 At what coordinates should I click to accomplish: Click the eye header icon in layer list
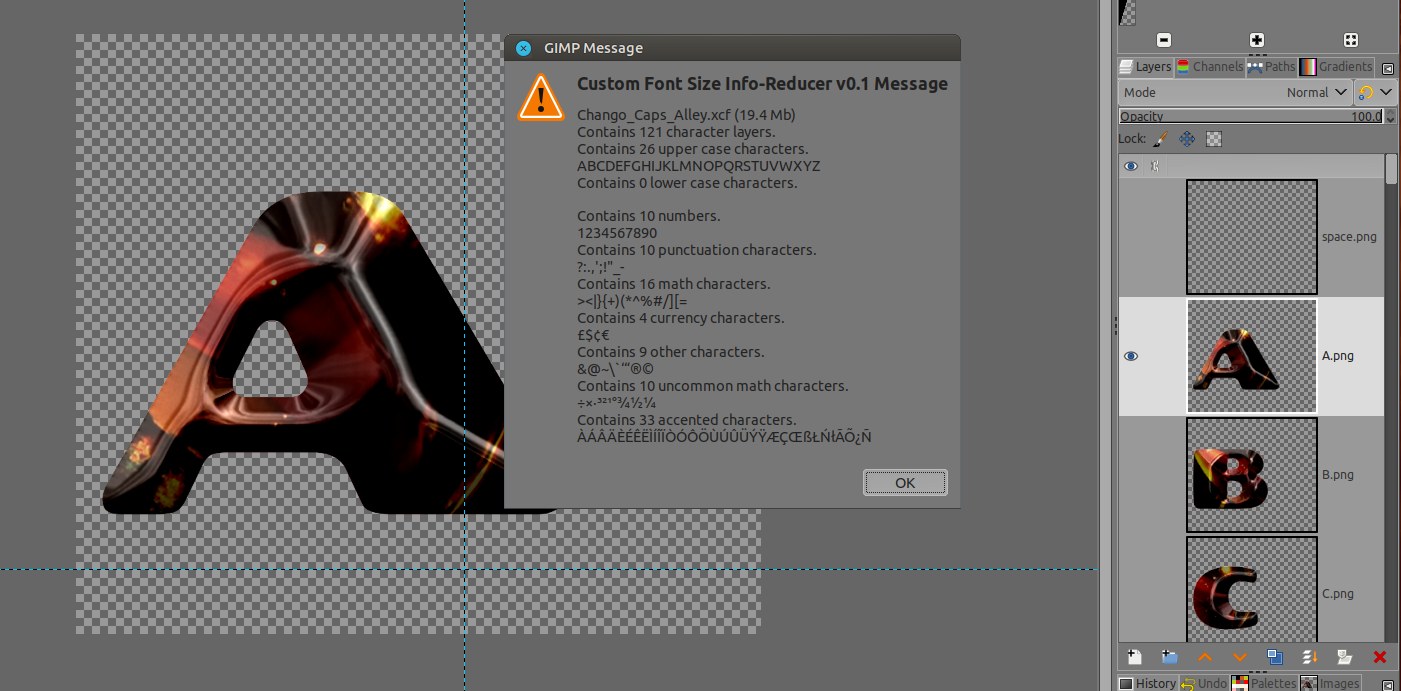coord(1131,166)
